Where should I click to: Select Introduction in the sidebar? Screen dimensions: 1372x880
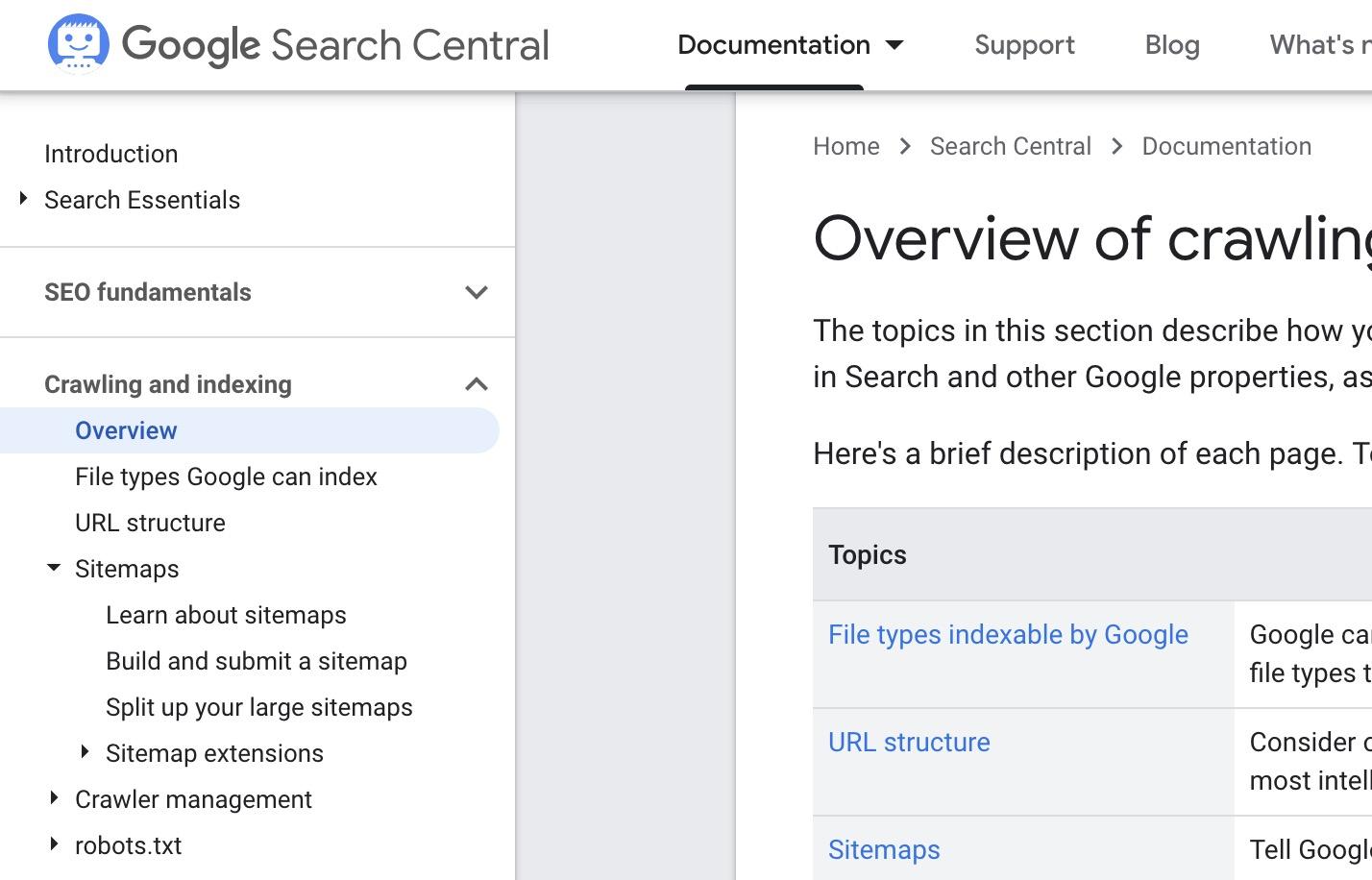pos(110,154)
